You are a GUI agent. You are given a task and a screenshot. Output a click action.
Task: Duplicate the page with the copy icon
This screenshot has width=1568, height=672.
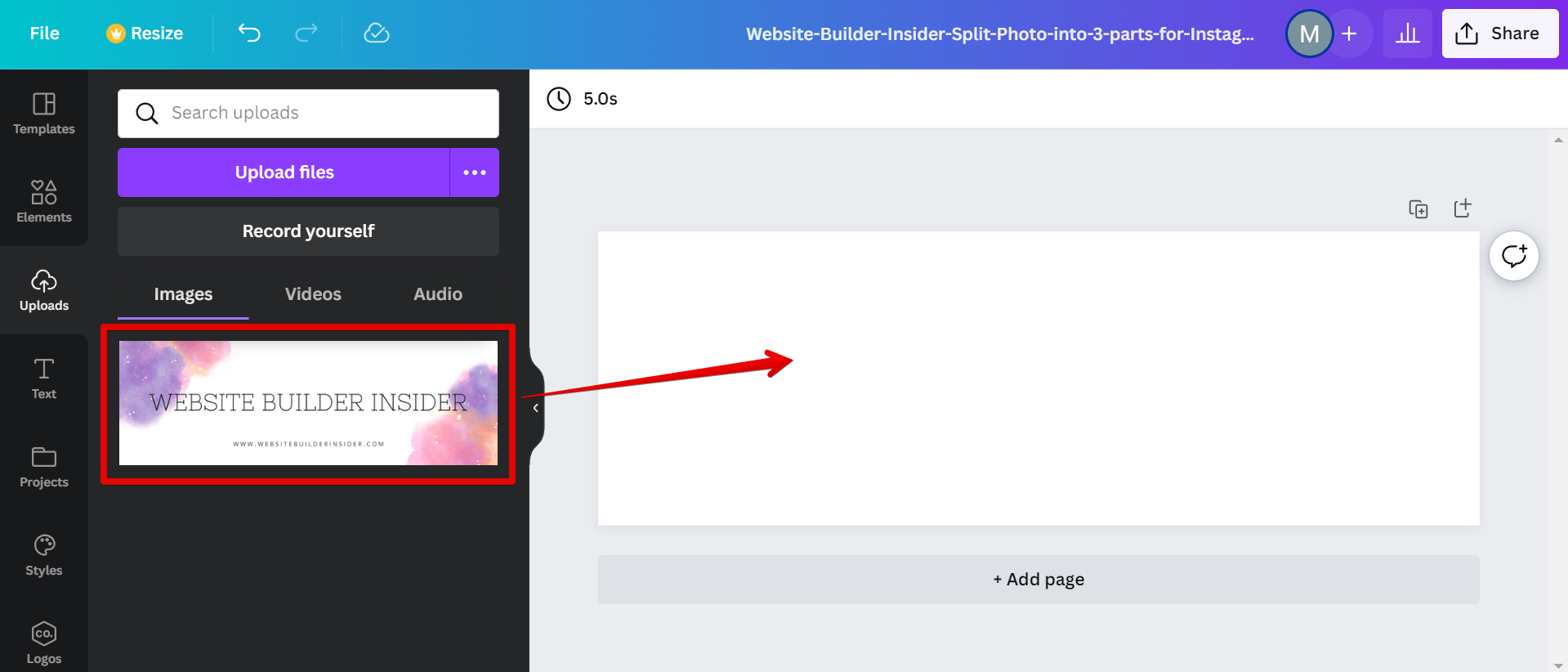pos(1418,208)
